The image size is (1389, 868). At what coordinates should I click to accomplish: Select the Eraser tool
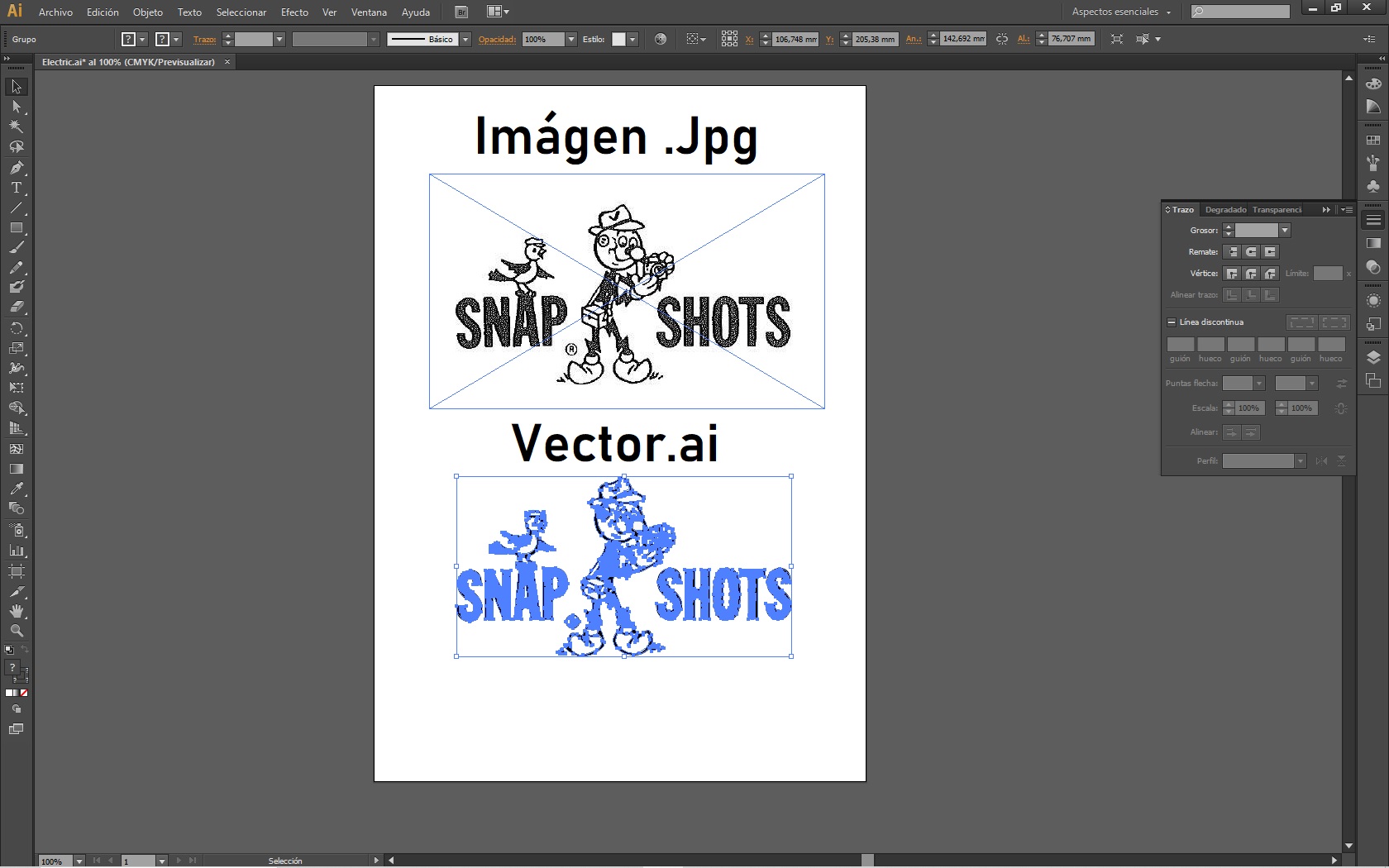17,307
